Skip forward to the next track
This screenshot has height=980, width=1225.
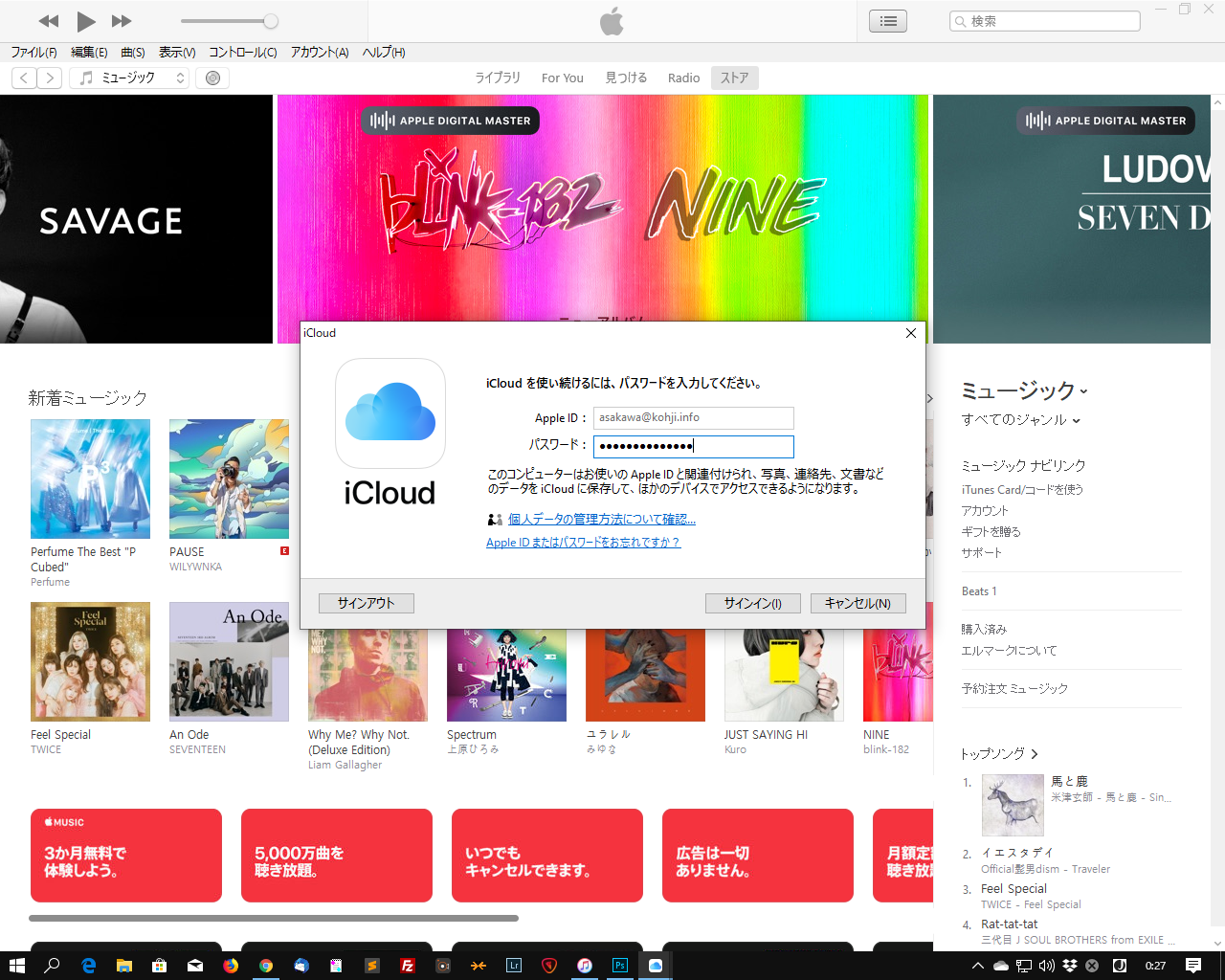pyautogui.click(x=122, y=21)
